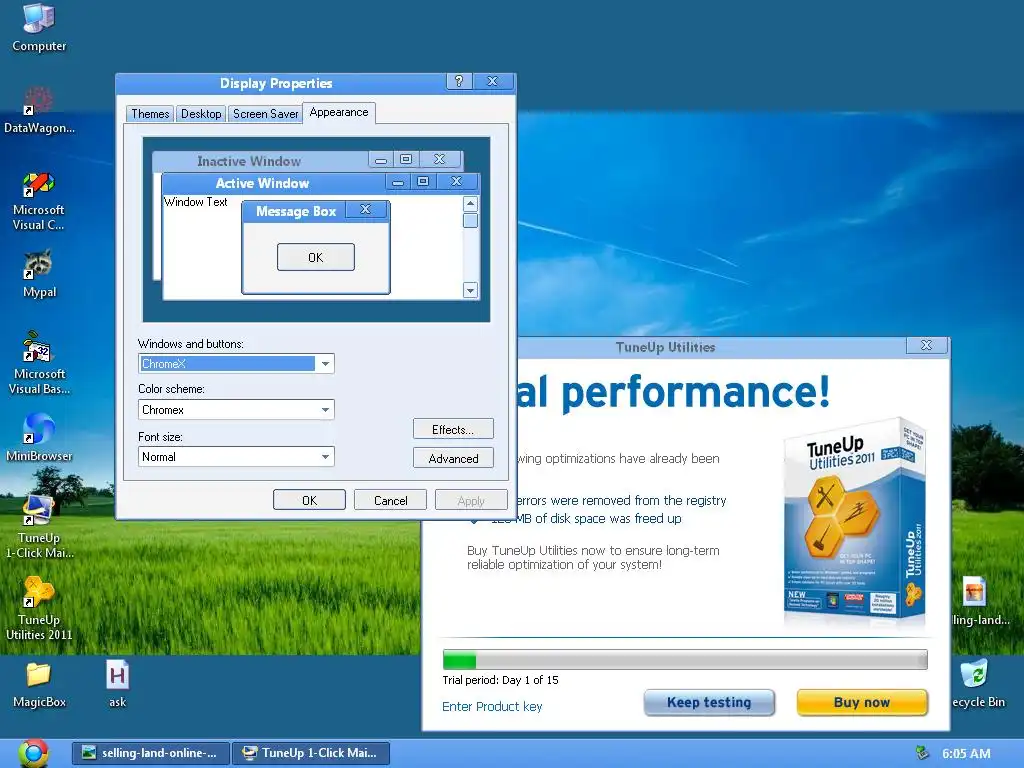
Task: Click the preview scrollbar down arrow
Action: click(470, 290)
